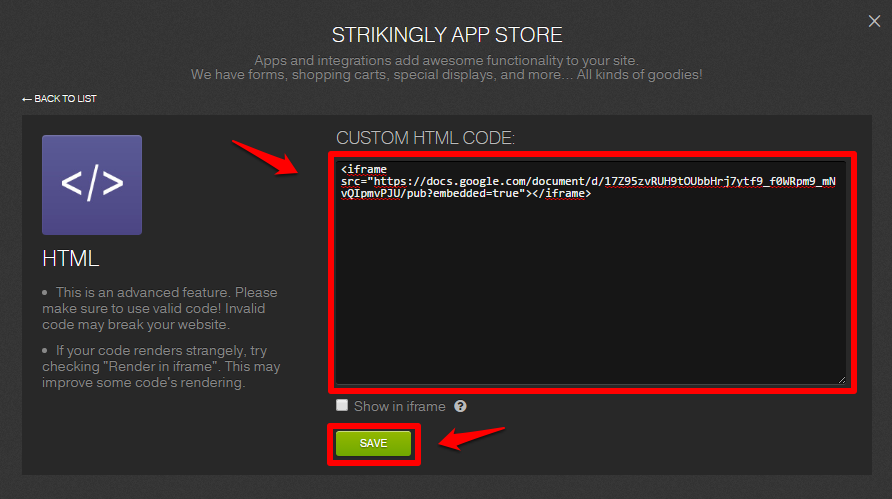Screen dimensions: 892x499
Task: Click inside the custom HTML code textarea
Action: click(591, 273)
